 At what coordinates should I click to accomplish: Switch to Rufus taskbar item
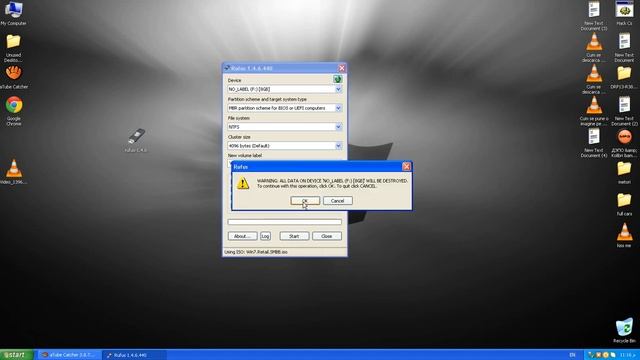pos(134,355)
